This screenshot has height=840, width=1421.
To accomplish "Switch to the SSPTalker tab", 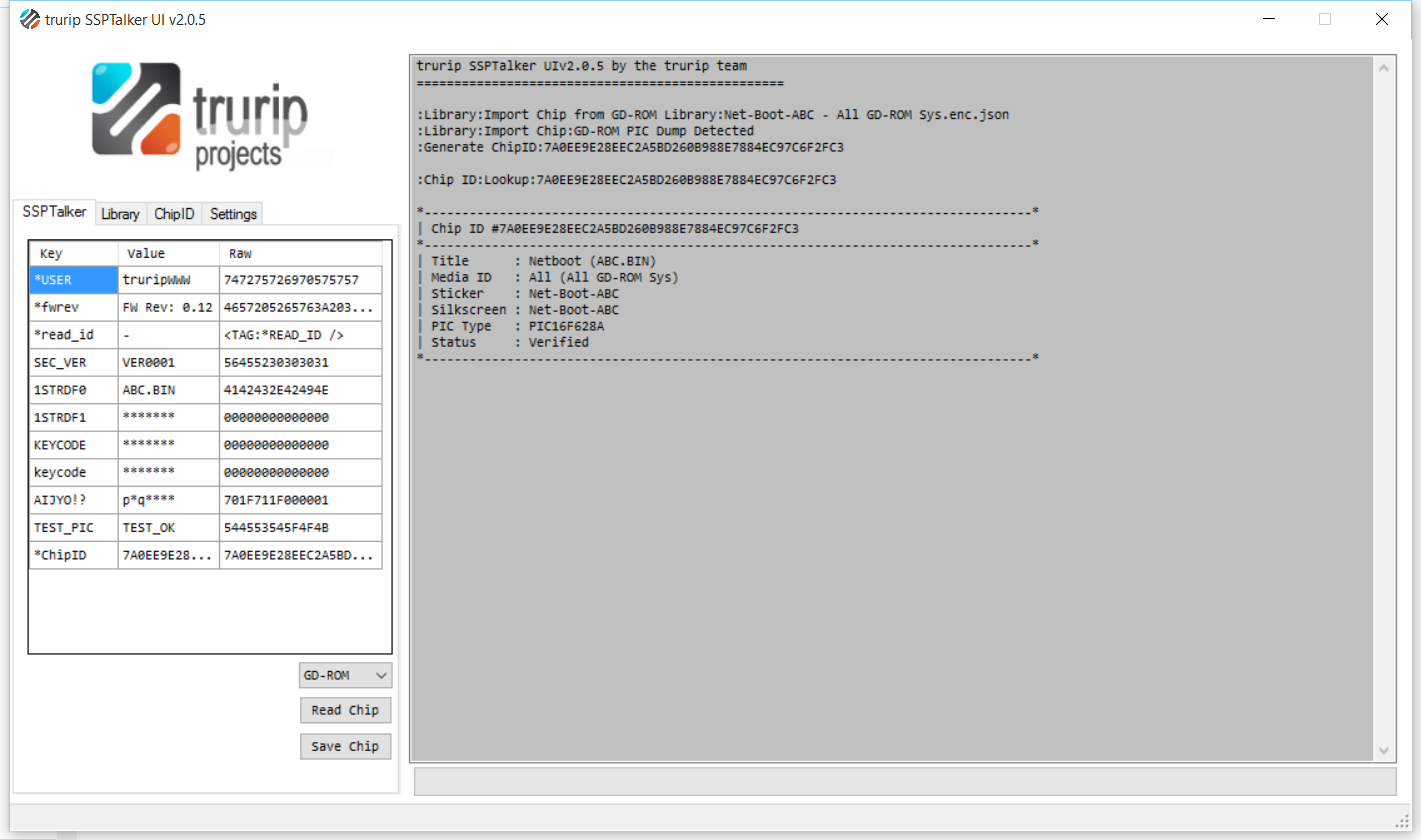I will (54, 212).
